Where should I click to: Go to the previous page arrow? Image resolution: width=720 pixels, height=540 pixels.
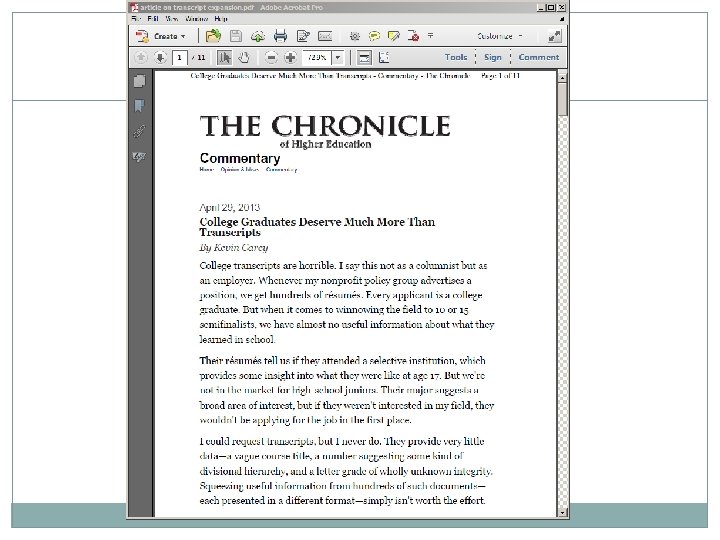(x=141, y=57)
